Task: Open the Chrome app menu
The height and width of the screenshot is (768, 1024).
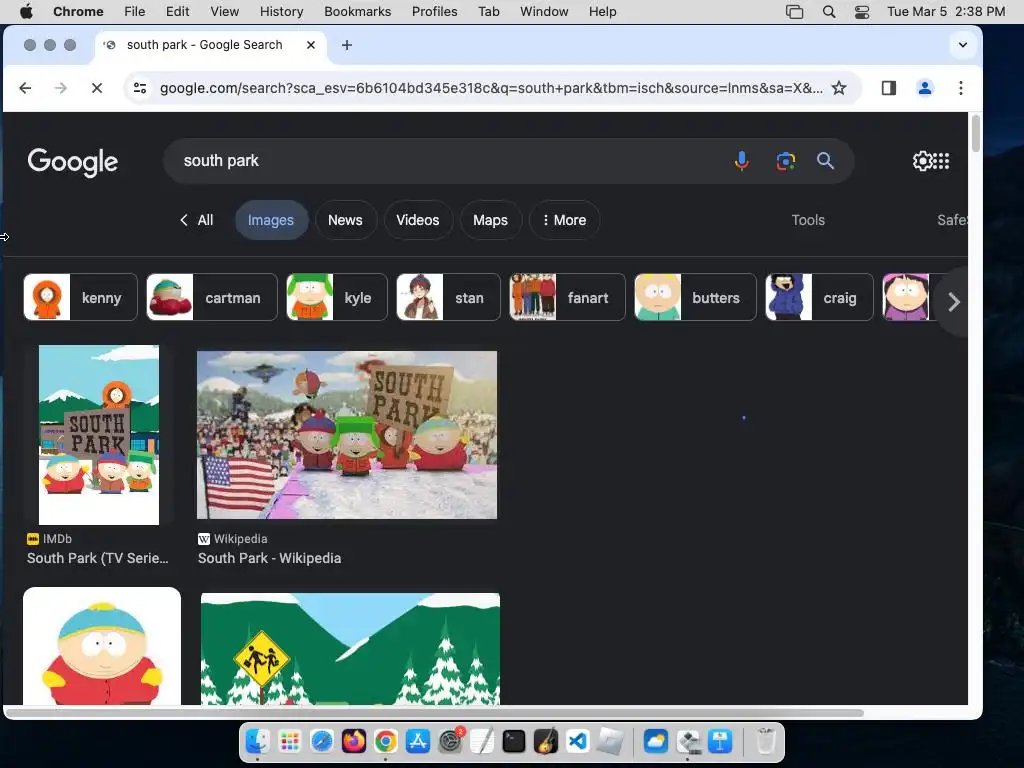Action: coord(78,12)
